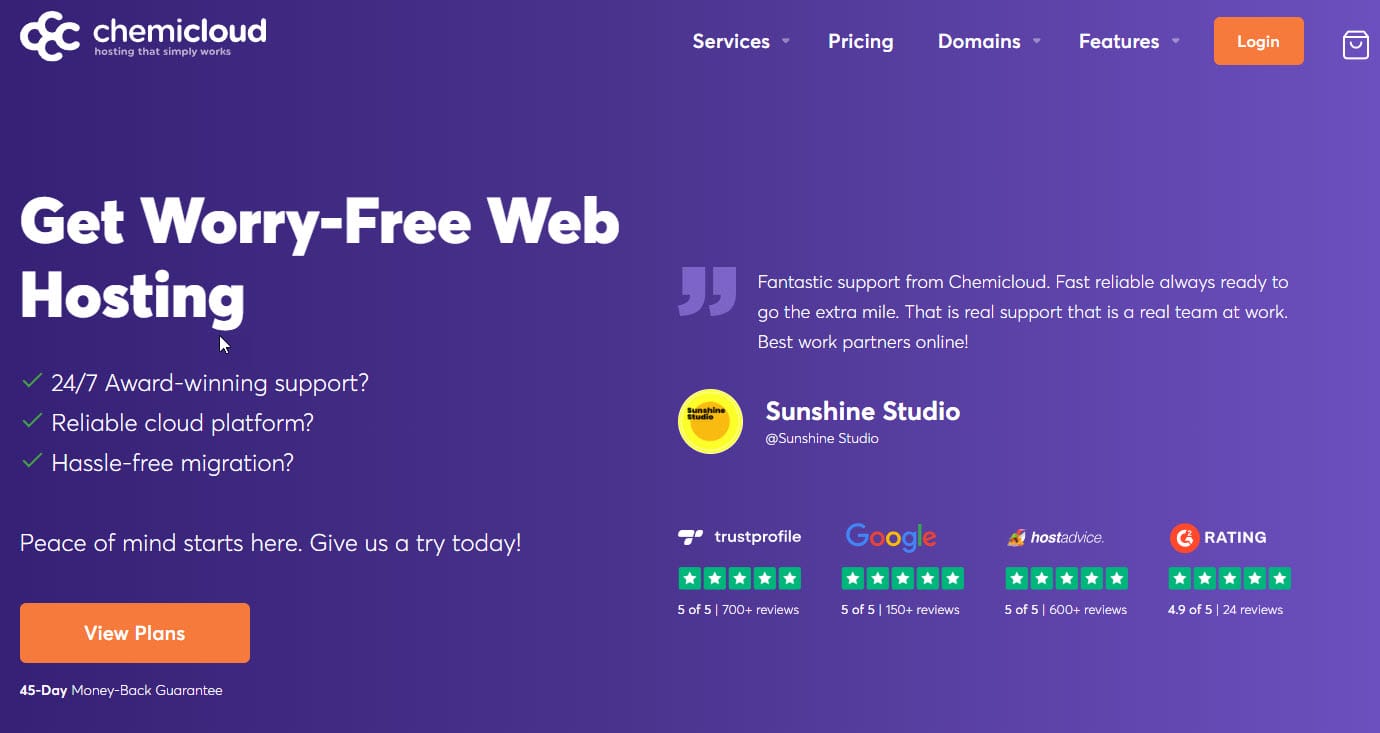Click the trustprofile logo
Viewport: 1380px width, 733px height.
pyautogui.click(x=739, y=537)
